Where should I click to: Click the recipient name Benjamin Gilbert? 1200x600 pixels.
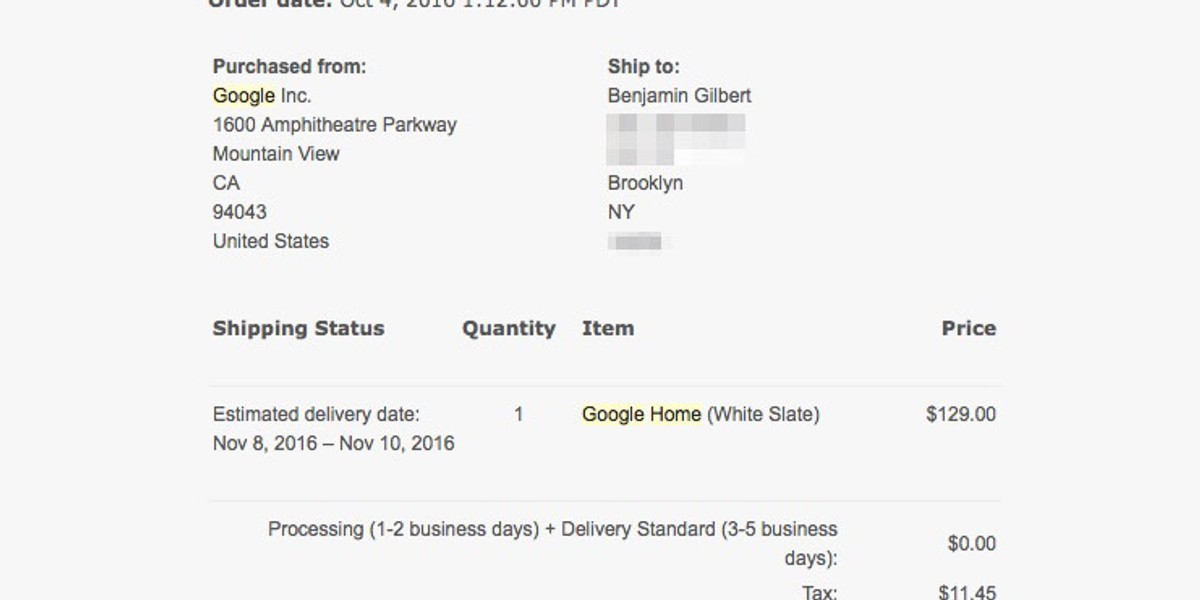pos(679,96)
